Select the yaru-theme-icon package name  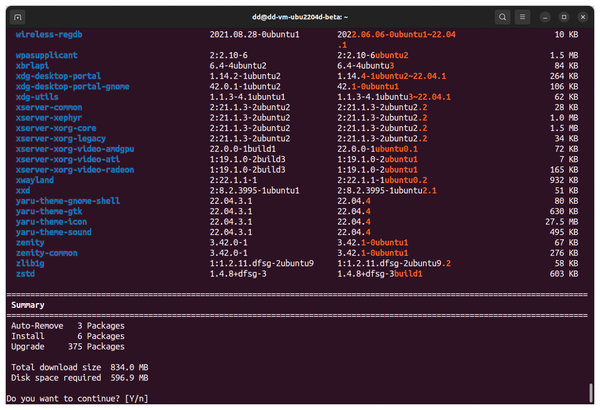click(x=52, y=222)
